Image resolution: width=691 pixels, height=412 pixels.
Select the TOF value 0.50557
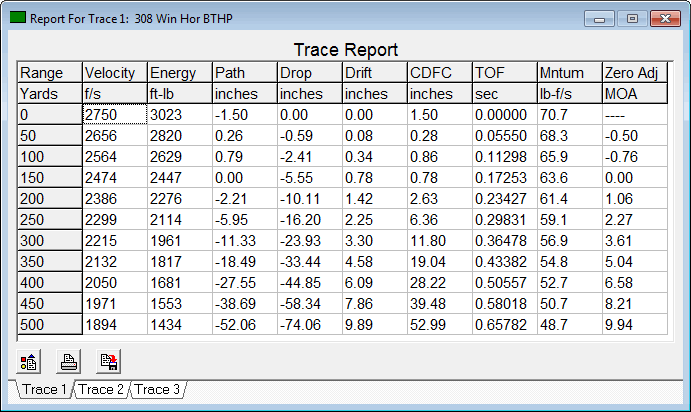click(x=505, y=283)
